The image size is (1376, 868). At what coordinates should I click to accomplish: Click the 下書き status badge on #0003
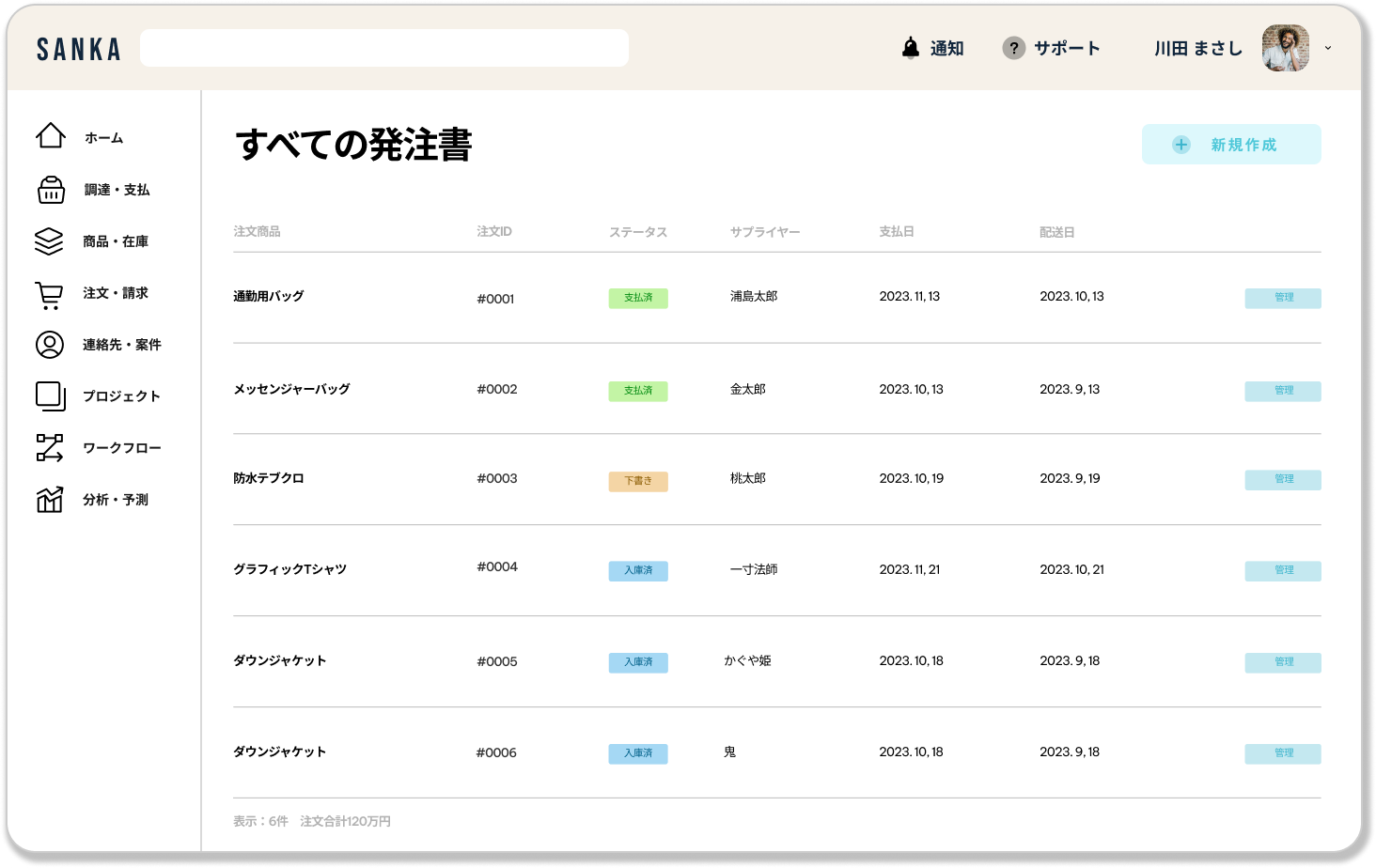coord(637,481)
